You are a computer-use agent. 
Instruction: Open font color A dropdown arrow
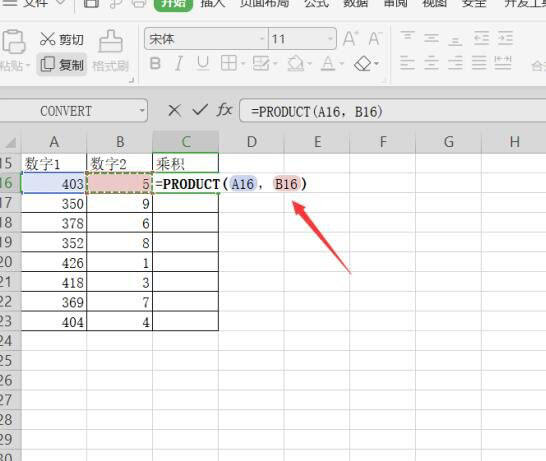pyautogui.click(x=341, y=64)
